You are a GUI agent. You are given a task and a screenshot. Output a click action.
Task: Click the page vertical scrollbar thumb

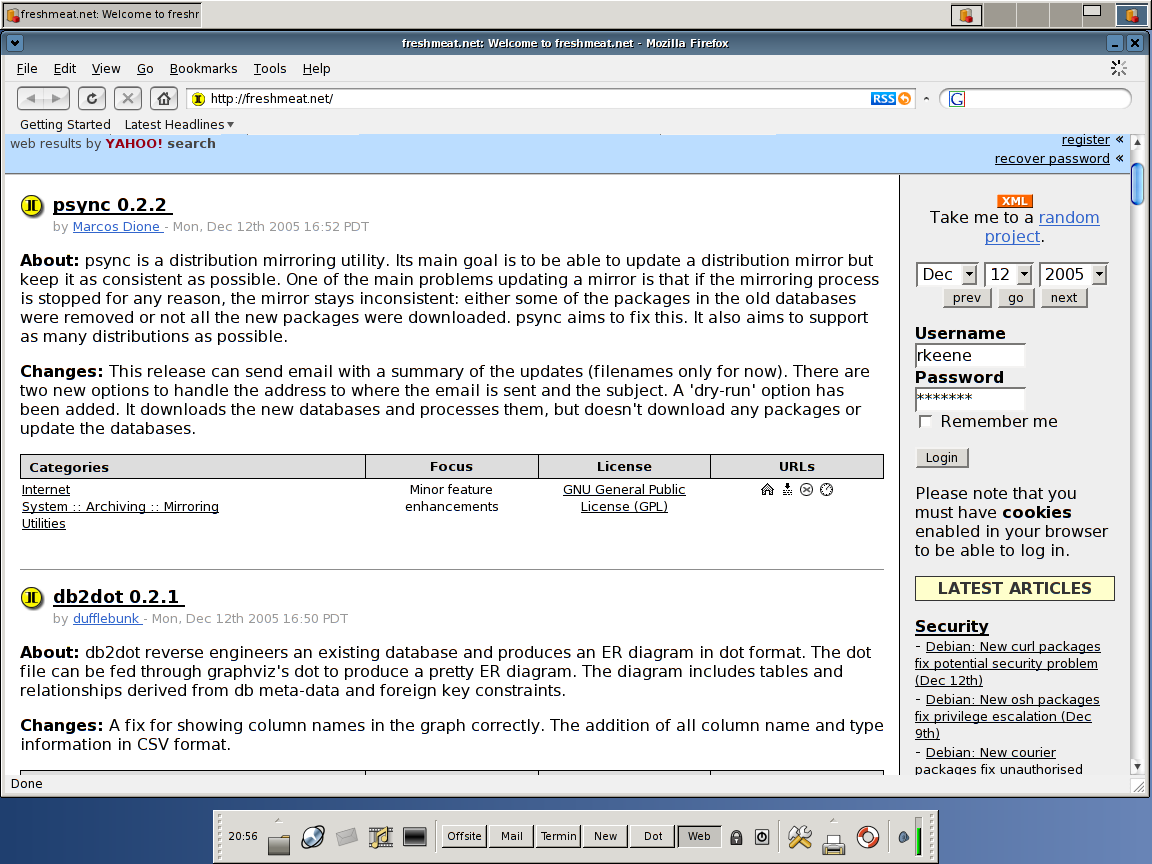click(x=1137, y=184)
